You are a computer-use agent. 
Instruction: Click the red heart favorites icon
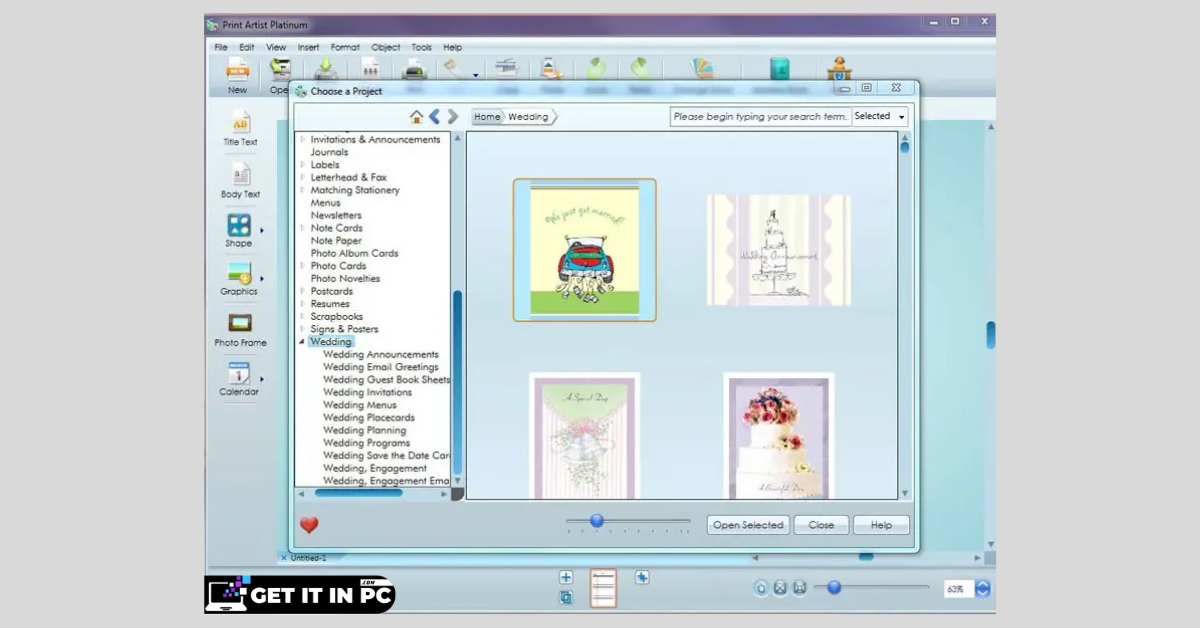tap(309, 525)
